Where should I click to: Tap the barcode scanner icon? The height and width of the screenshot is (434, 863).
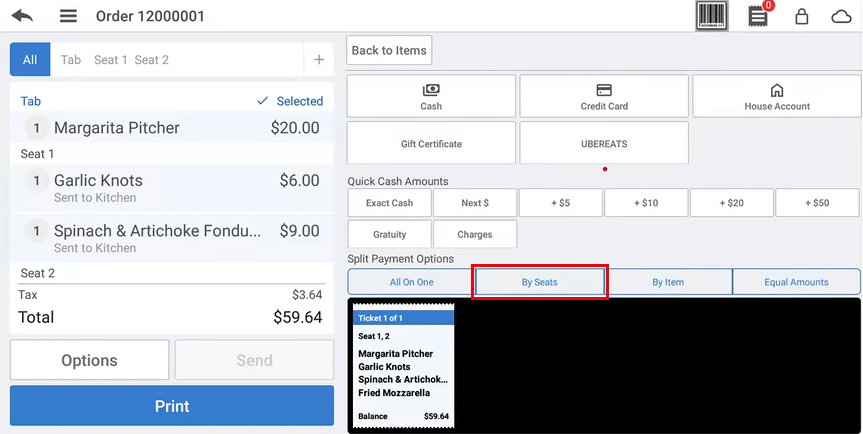711,16
